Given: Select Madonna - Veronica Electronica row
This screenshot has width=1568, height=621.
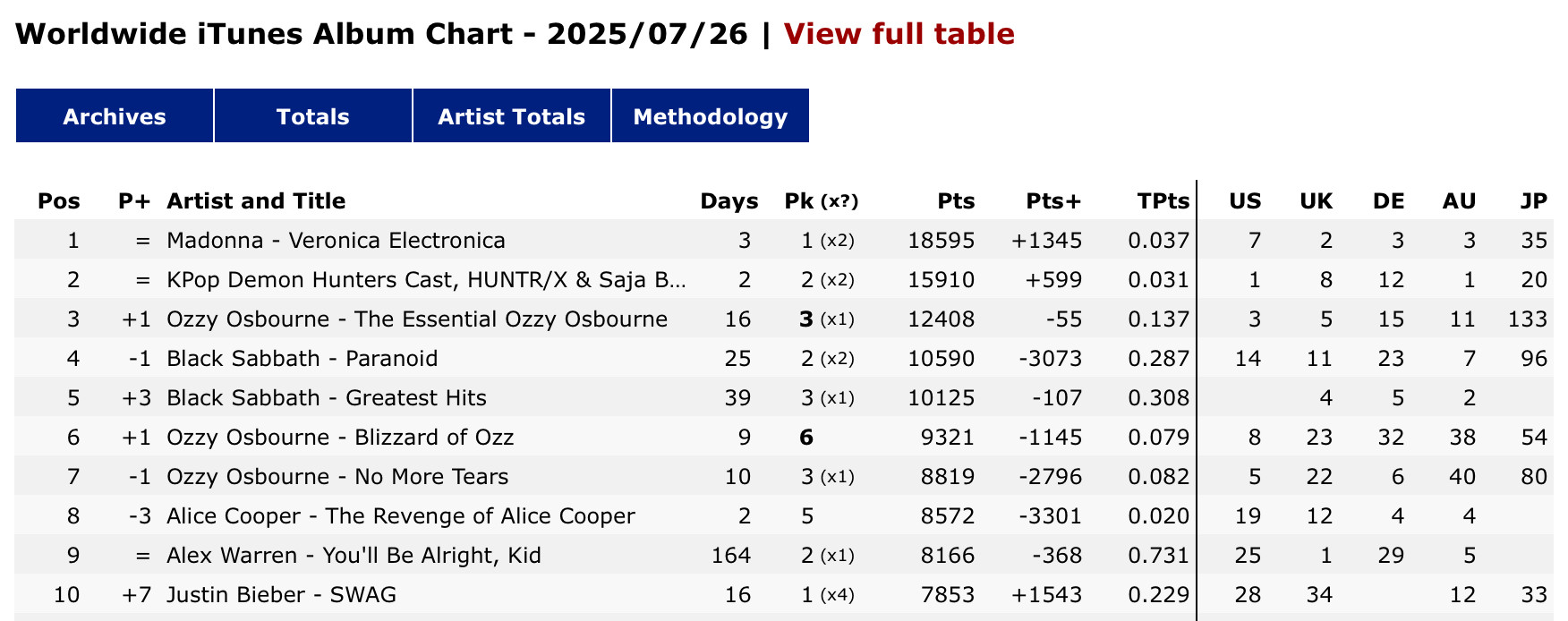Looking at the screenshot, I should click(336, 241).
